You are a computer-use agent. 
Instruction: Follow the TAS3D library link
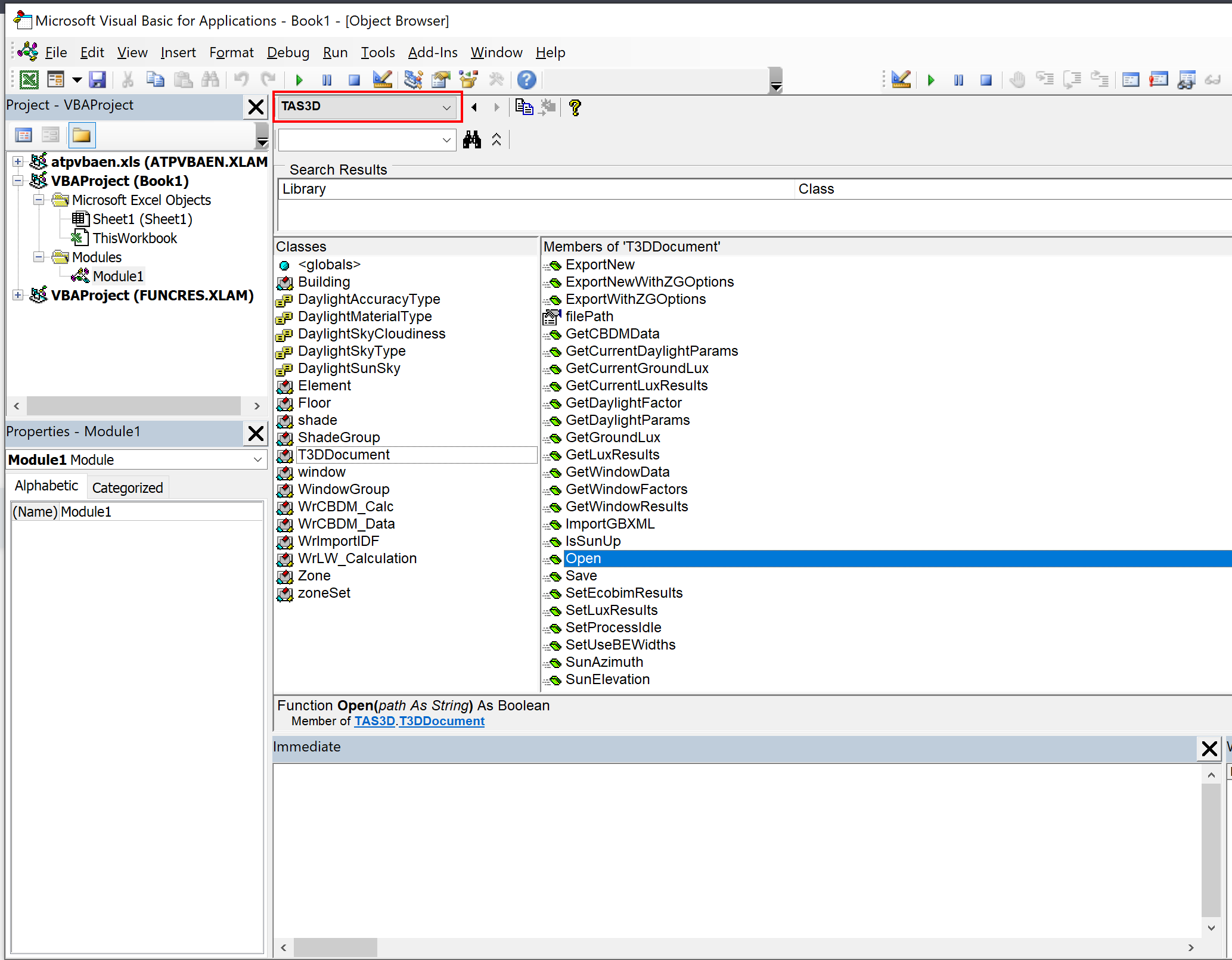click(x=375, y=721)
